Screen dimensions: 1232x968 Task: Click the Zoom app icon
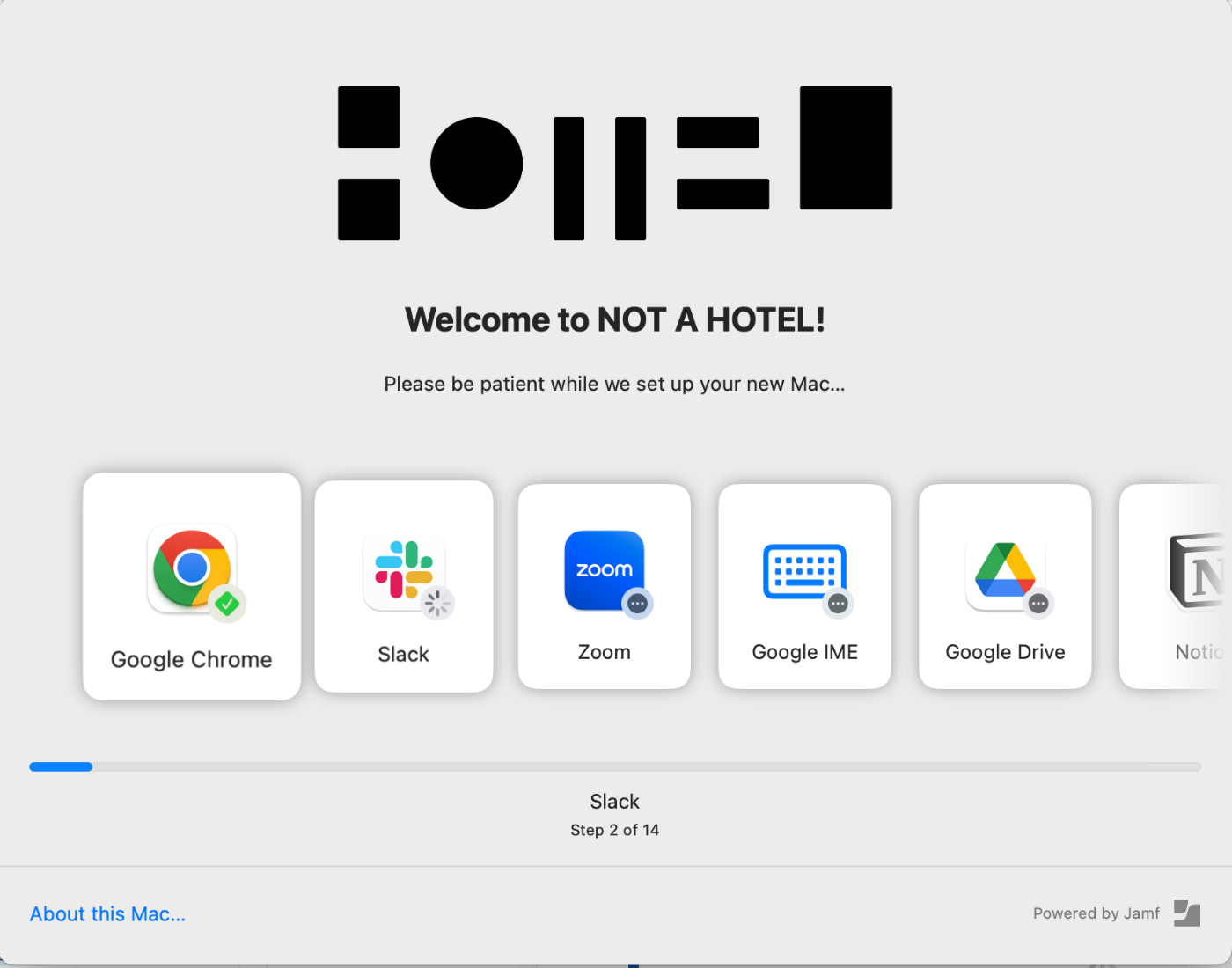coord(605,570)
